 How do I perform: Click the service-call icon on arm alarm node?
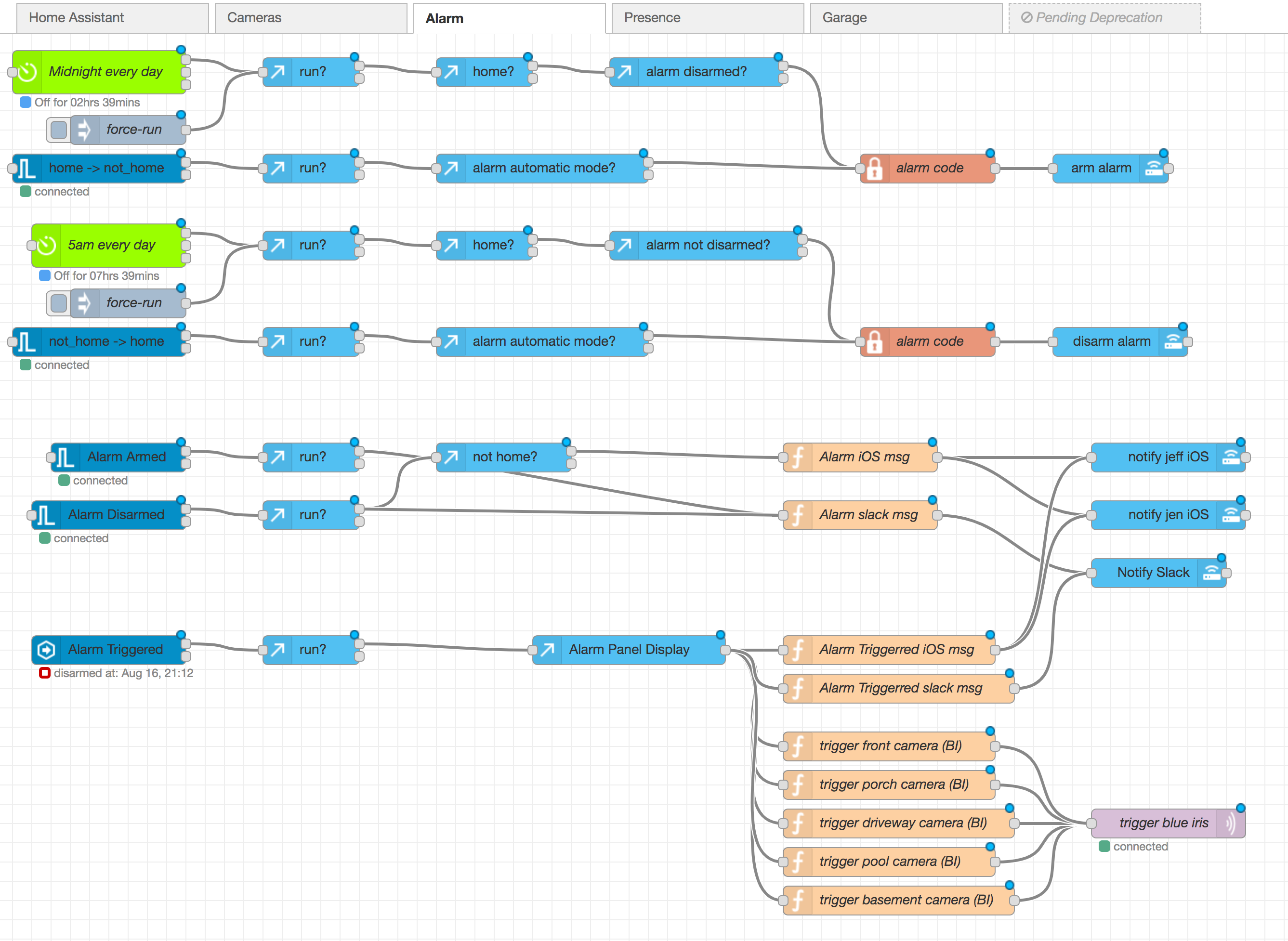coord(1153,169)
